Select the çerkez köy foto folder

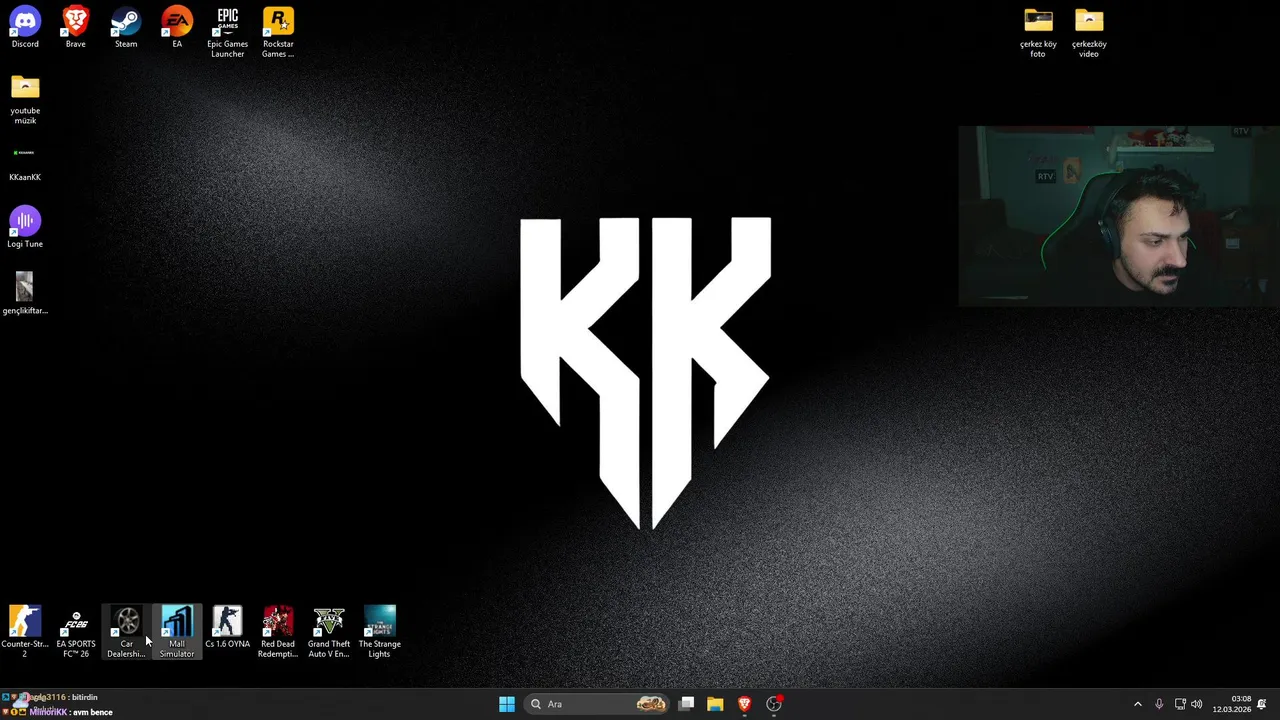tap(1038, 32)
